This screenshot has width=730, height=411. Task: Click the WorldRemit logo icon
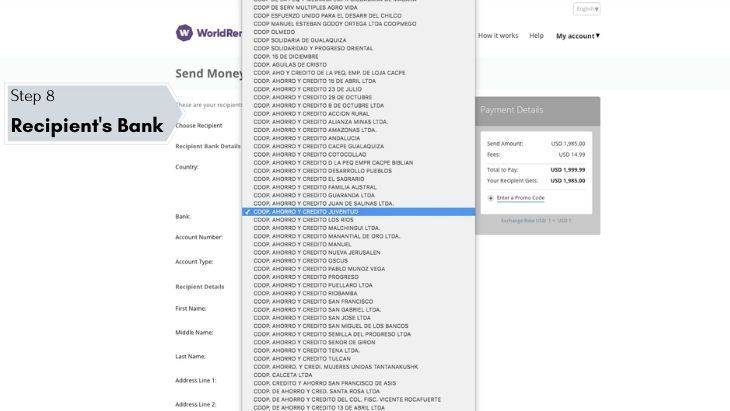point(184,33)
